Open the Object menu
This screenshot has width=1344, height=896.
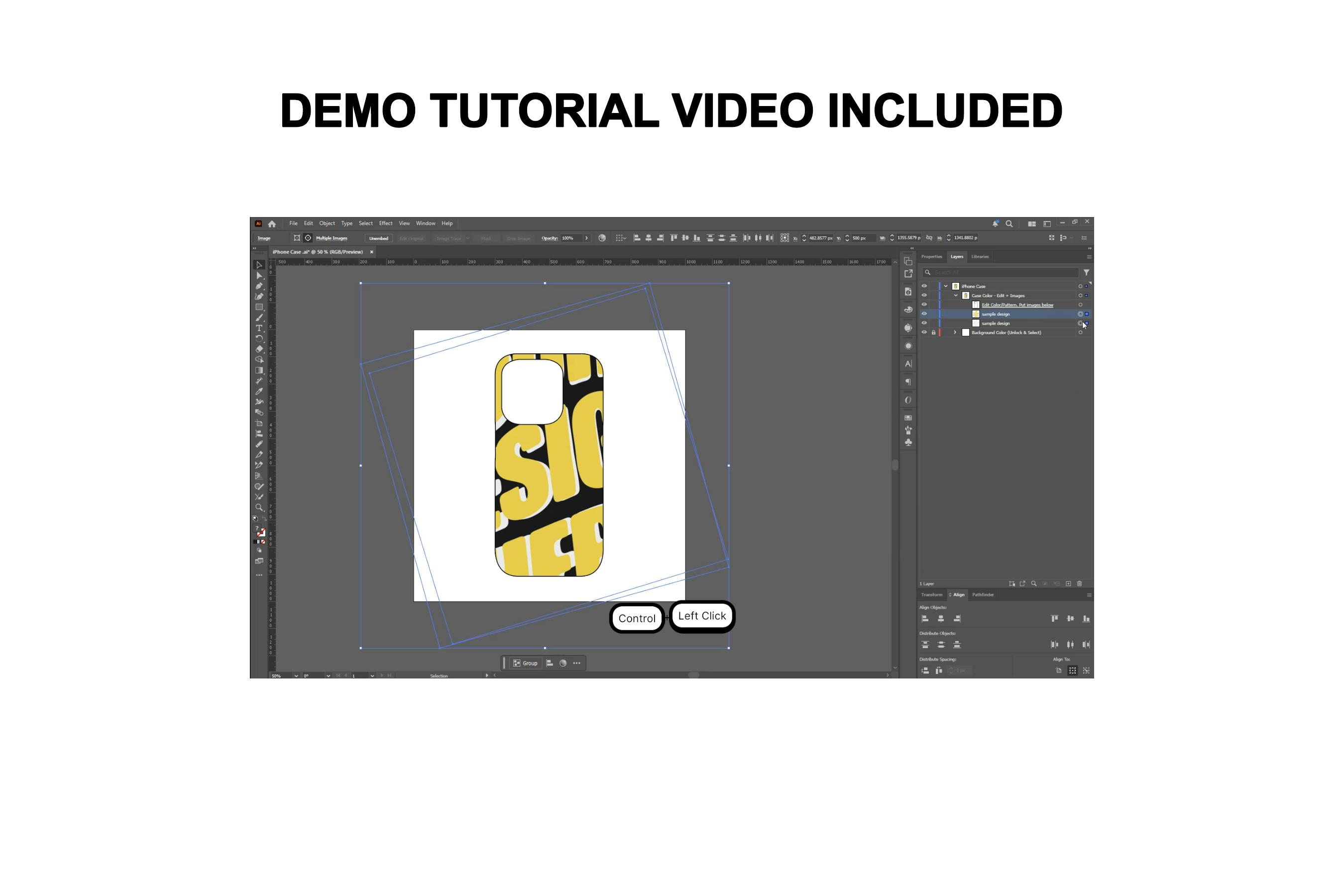[x=327, y=224]
